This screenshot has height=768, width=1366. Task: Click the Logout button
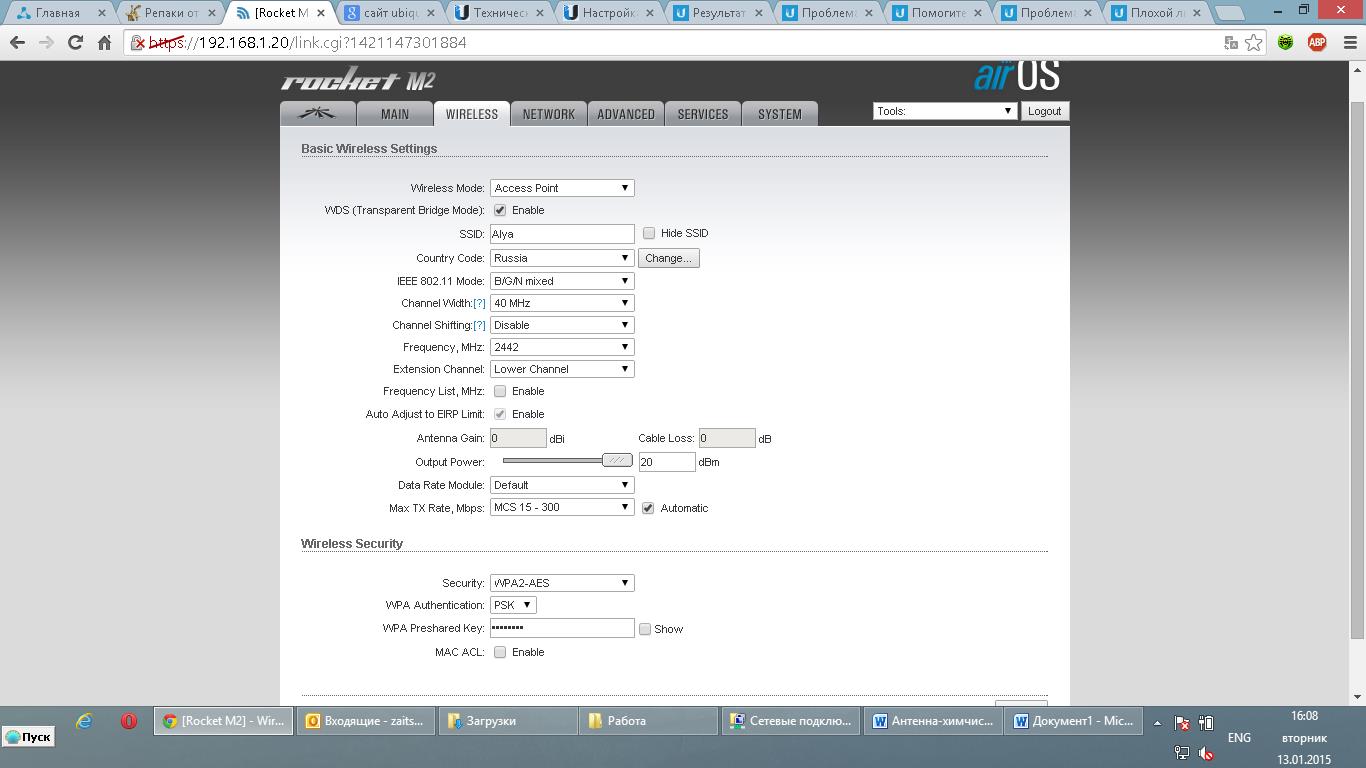pos(1044,111)
